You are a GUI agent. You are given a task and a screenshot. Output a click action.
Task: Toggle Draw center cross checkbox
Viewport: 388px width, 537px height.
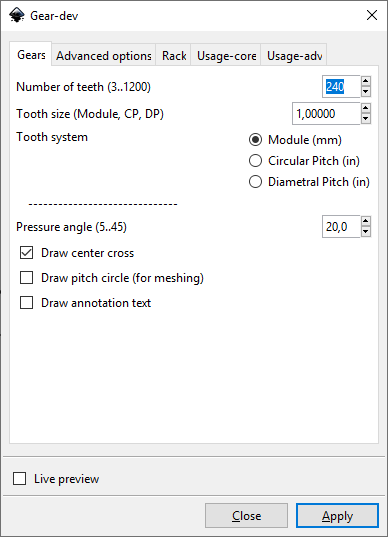click(x=26, y=253)
